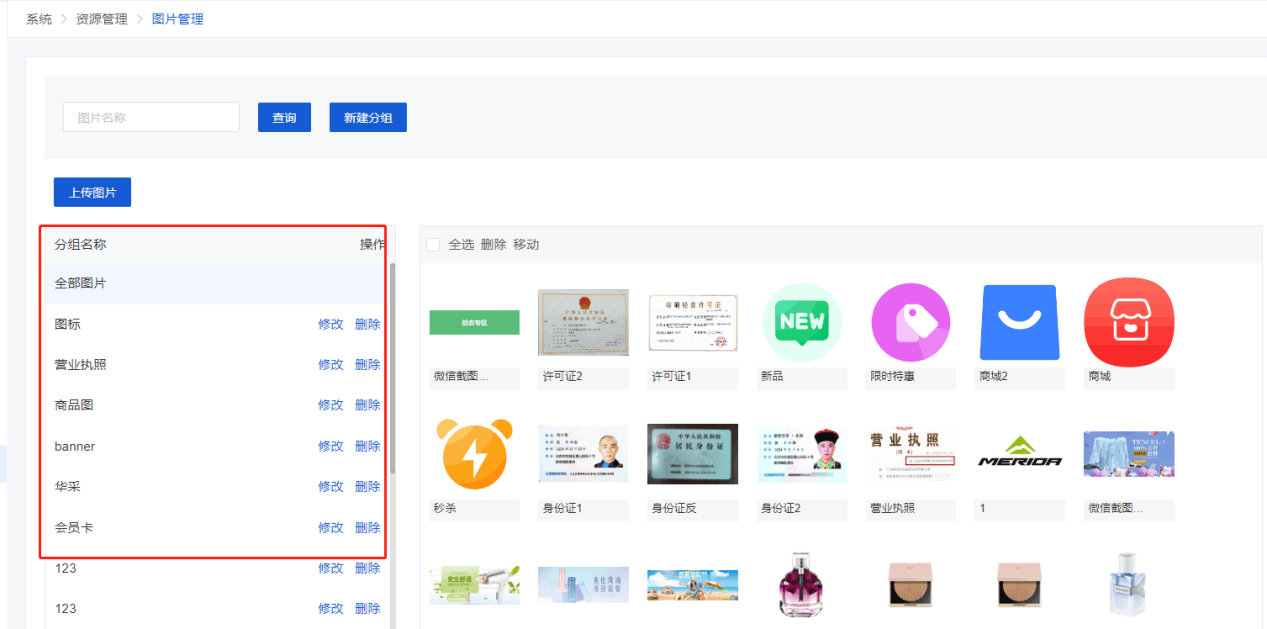Go to 系统 in the breadcrumb

(x=39, y=19)
